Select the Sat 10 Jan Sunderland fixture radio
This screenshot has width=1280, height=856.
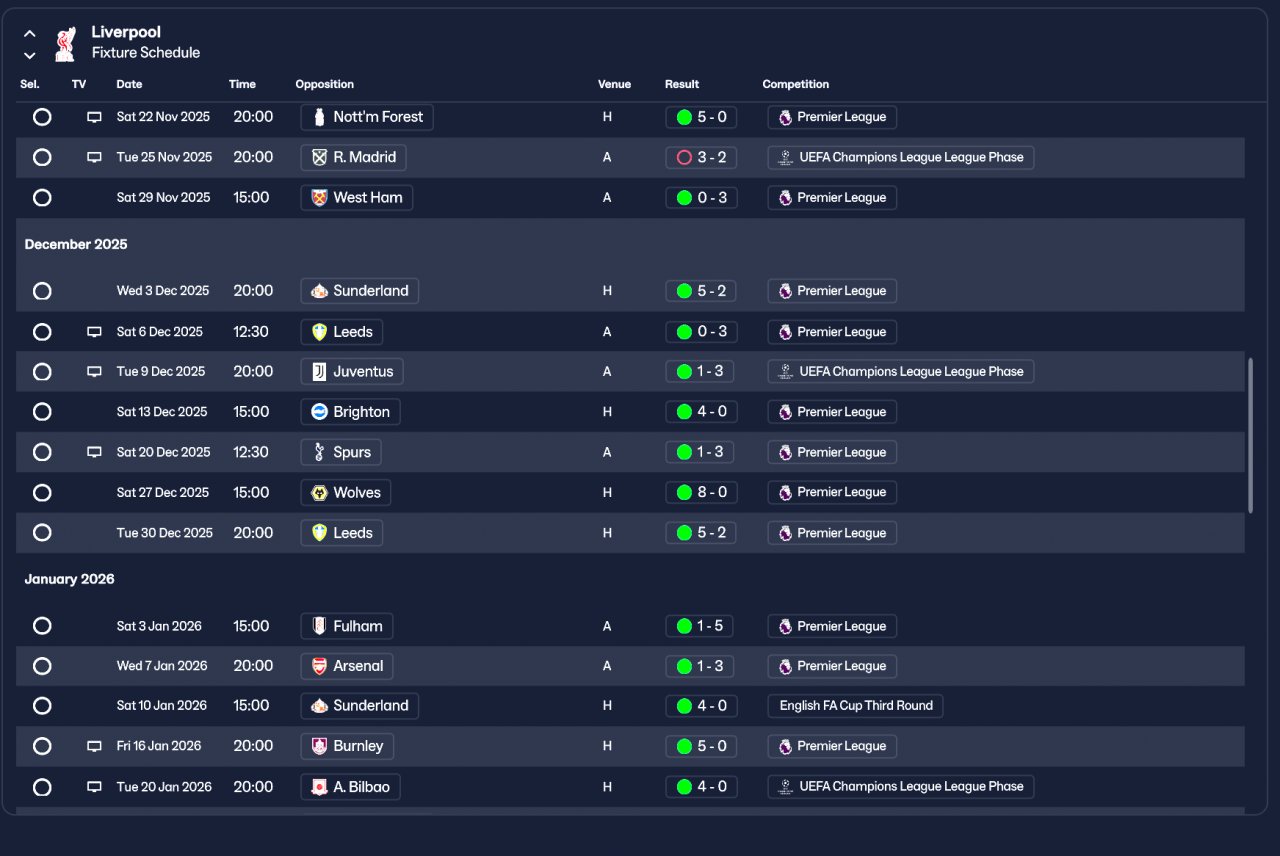42,706
